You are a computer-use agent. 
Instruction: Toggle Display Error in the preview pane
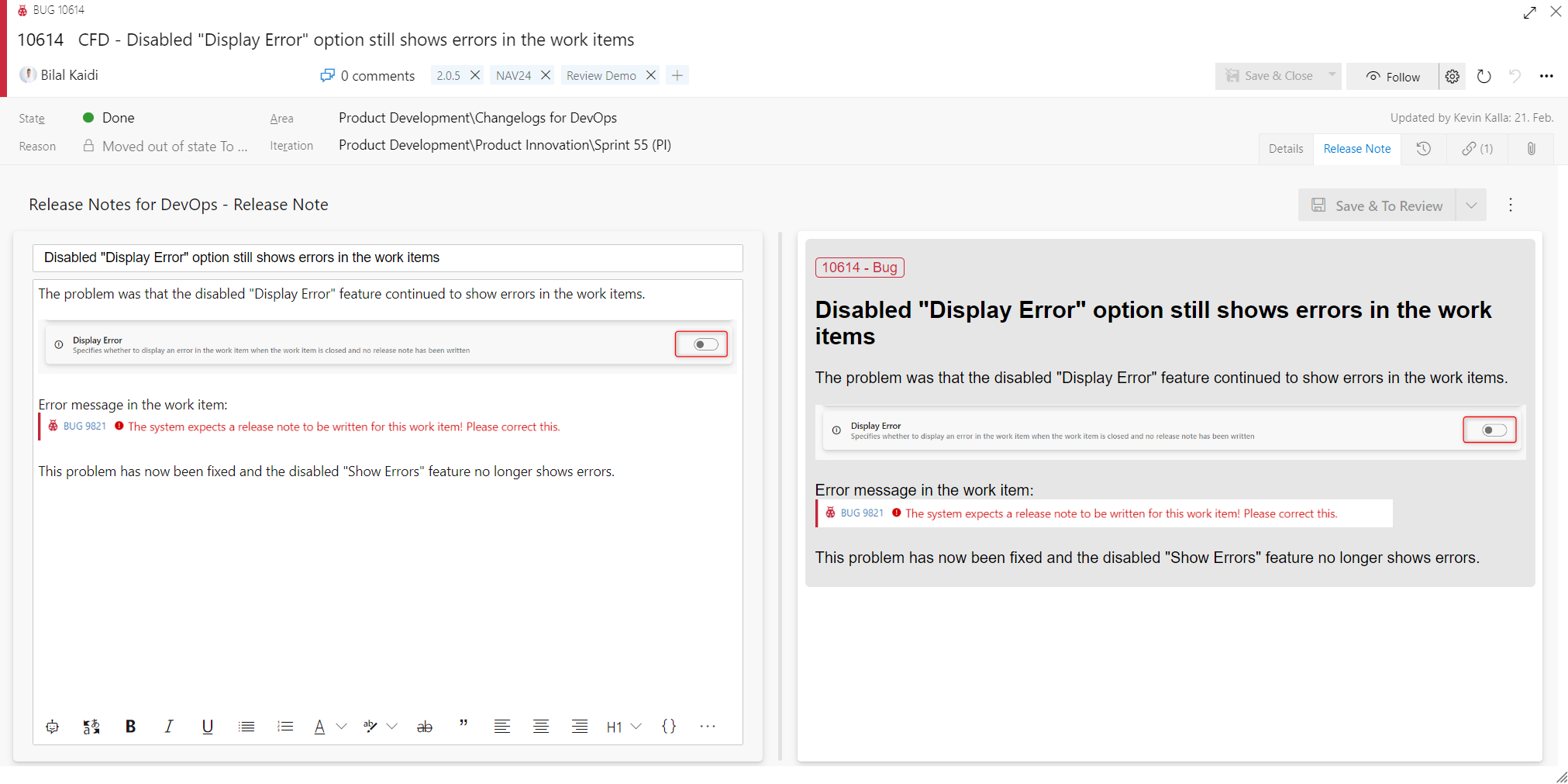click(1489, 430)
